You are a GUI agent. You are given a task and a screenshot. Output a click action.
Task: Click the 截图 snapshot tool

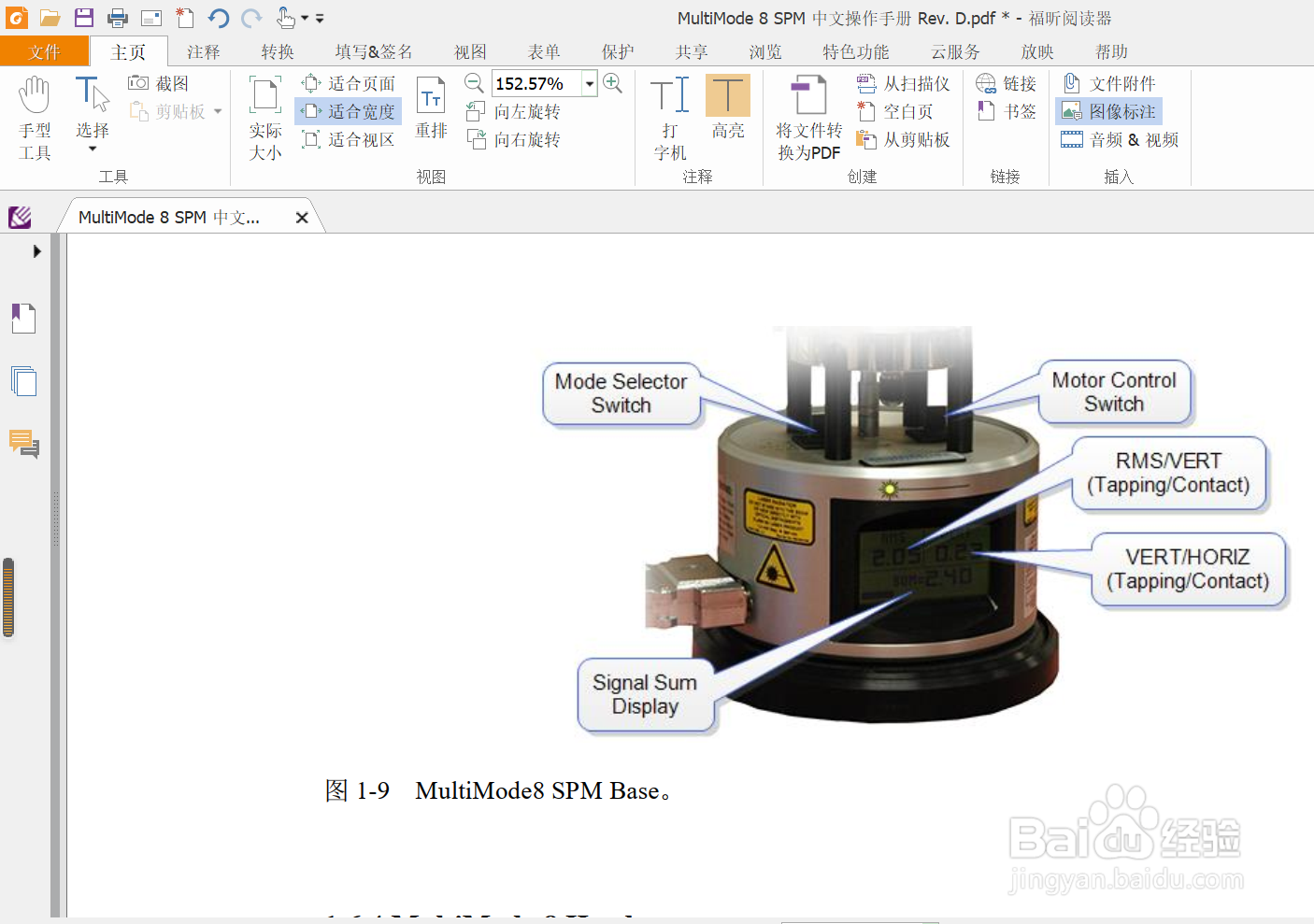pos(159,84)
